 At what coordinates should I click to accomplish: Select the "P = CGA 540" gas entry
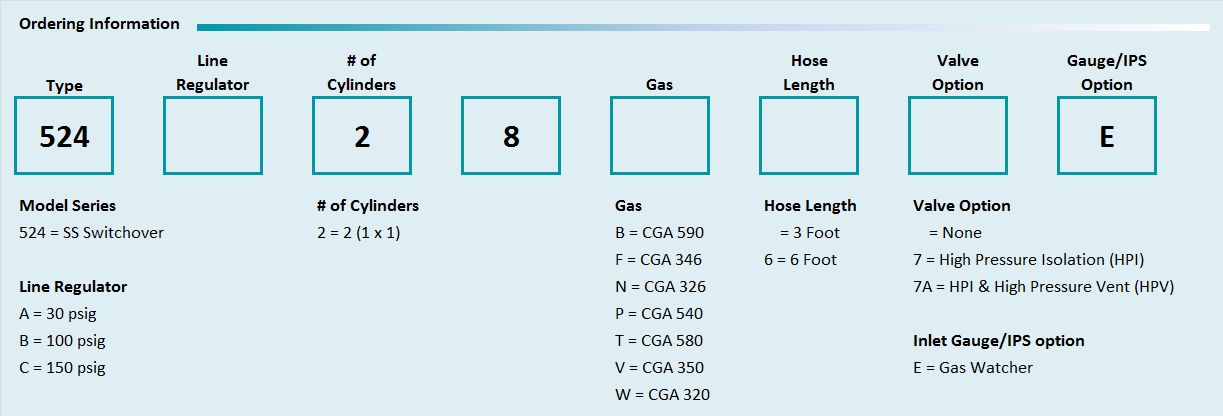point(660,314)
